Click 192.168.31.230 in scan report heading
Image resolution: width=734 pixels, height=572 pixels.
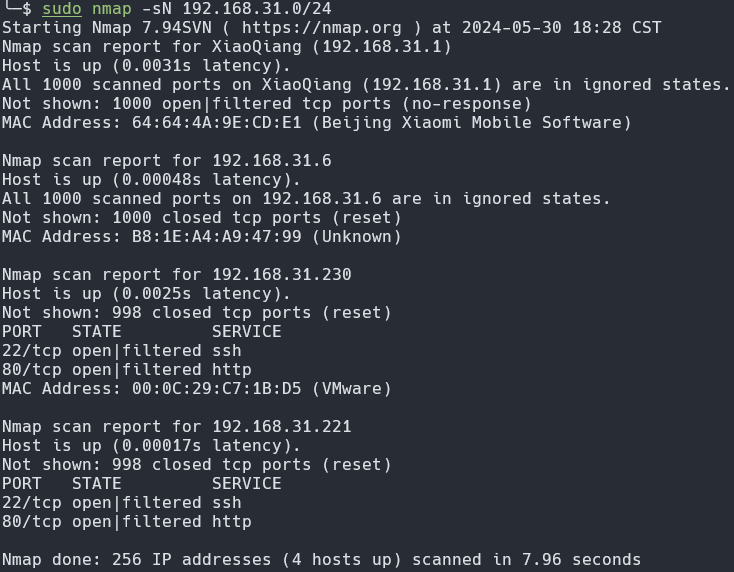click(x=282, y=275)
